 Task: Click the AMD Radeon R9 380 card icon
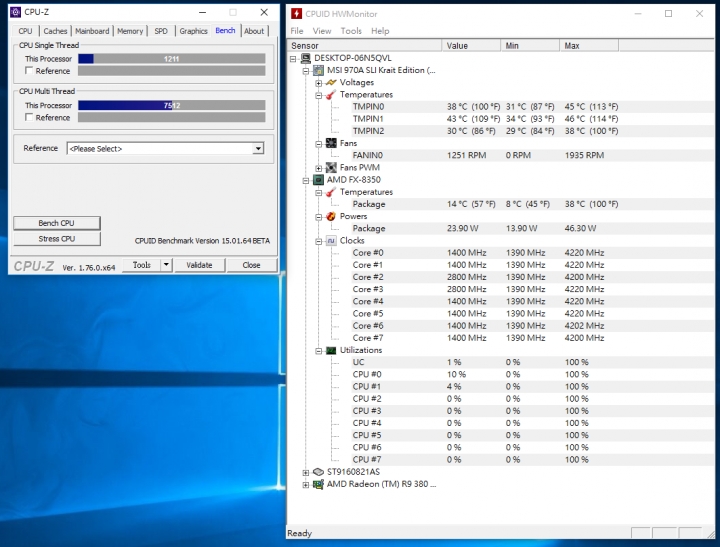(318, 484)
